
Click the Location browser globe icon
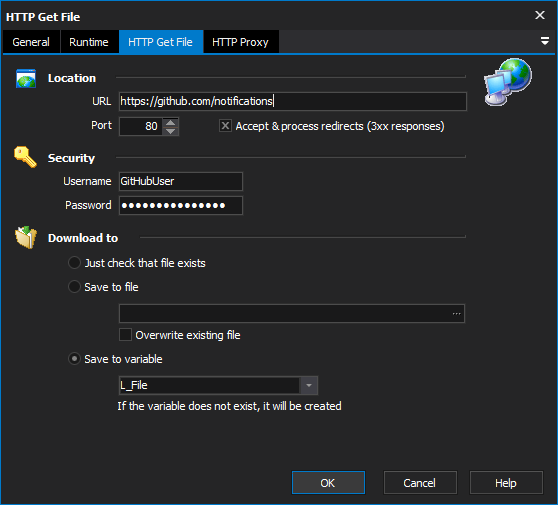(26, 78)
